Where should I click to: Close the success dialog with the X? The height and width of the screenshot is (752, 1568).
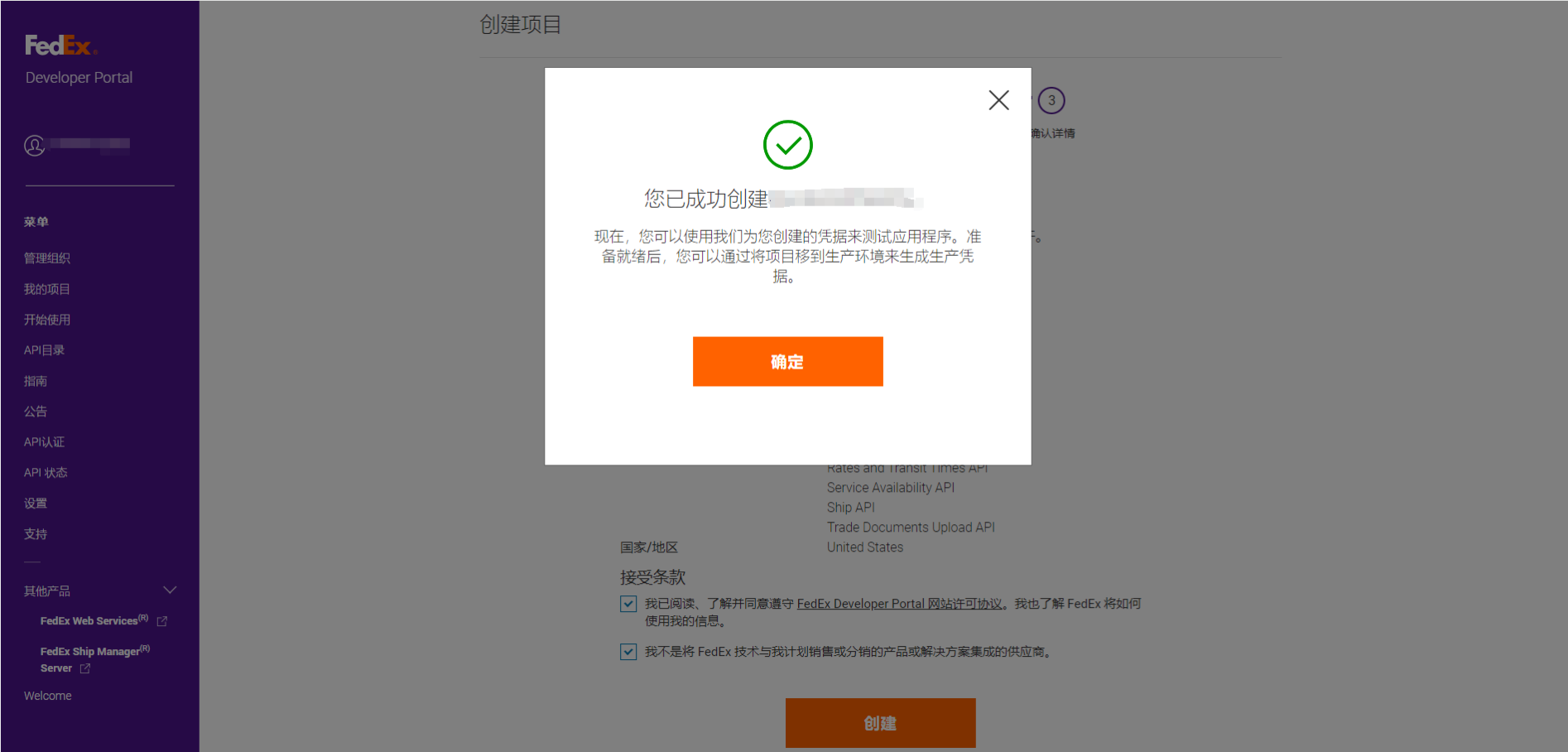pos(998,100)
